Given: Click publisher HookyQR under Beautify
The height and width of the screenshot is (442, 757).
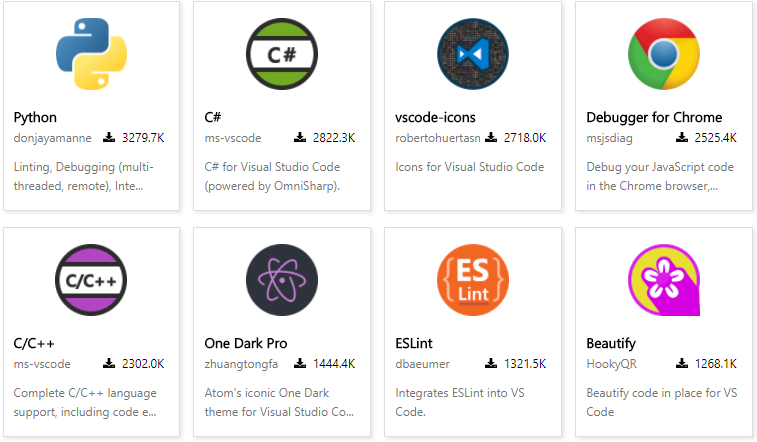Looking at the screenshot, I should click(x=610, y=364).
